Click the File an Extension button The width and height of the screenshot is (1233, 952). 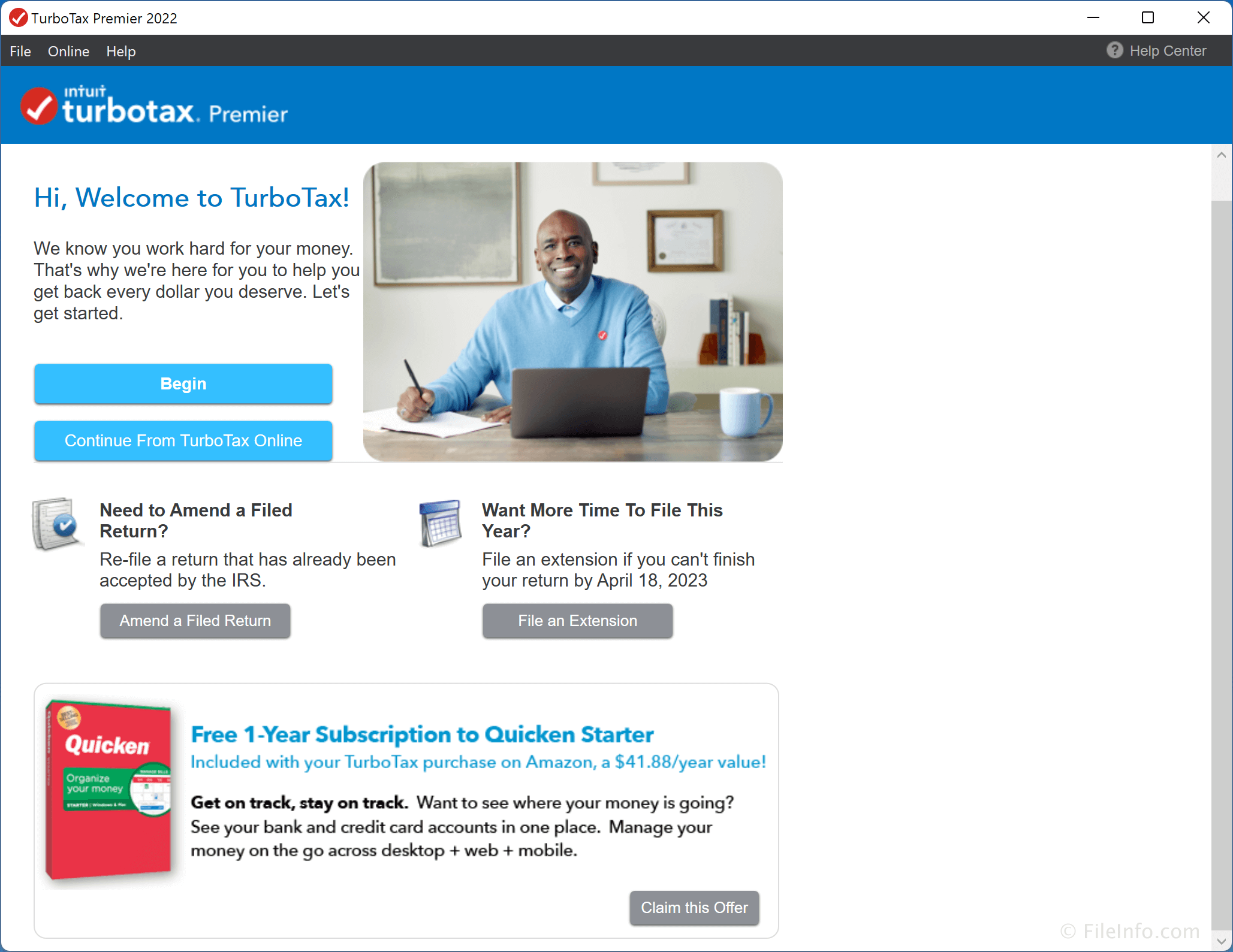pos(578,620)
